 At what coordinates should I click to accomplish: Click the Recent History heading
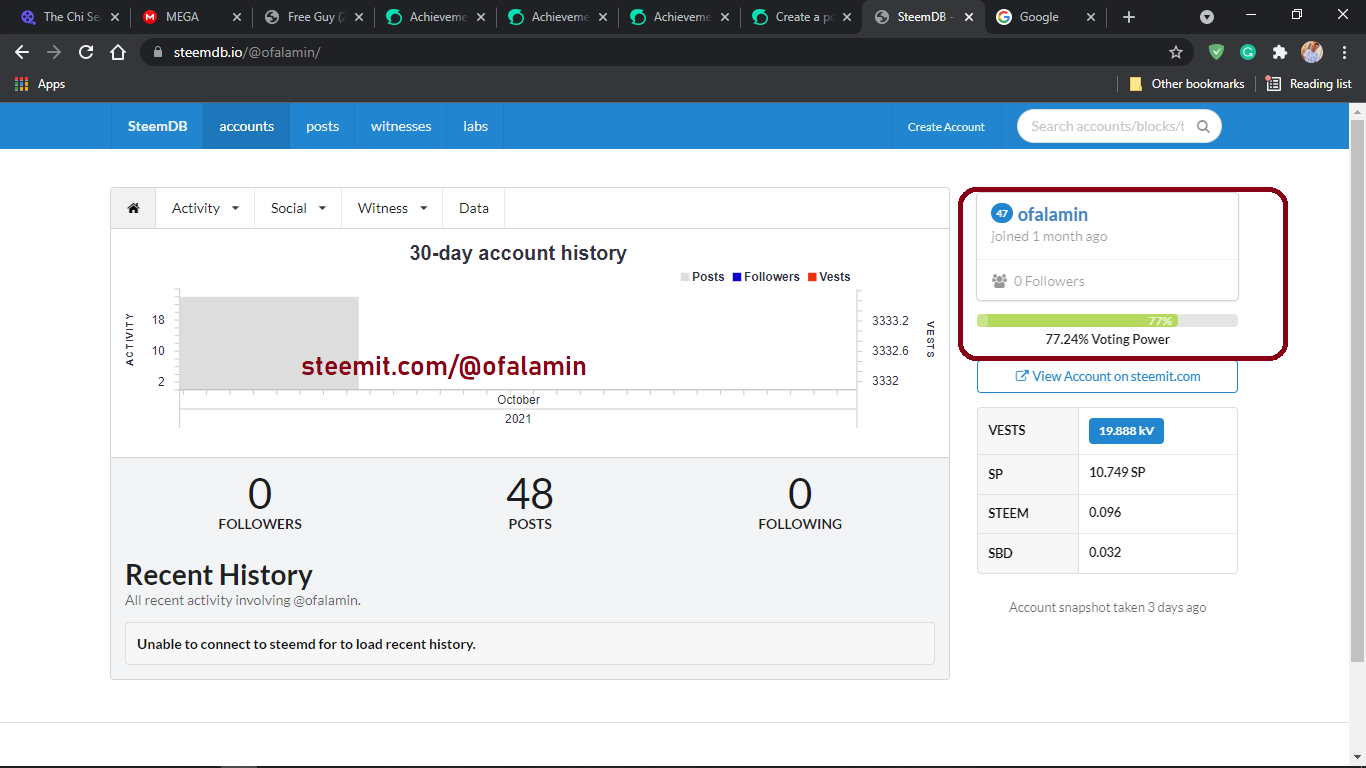coord(219,575)
